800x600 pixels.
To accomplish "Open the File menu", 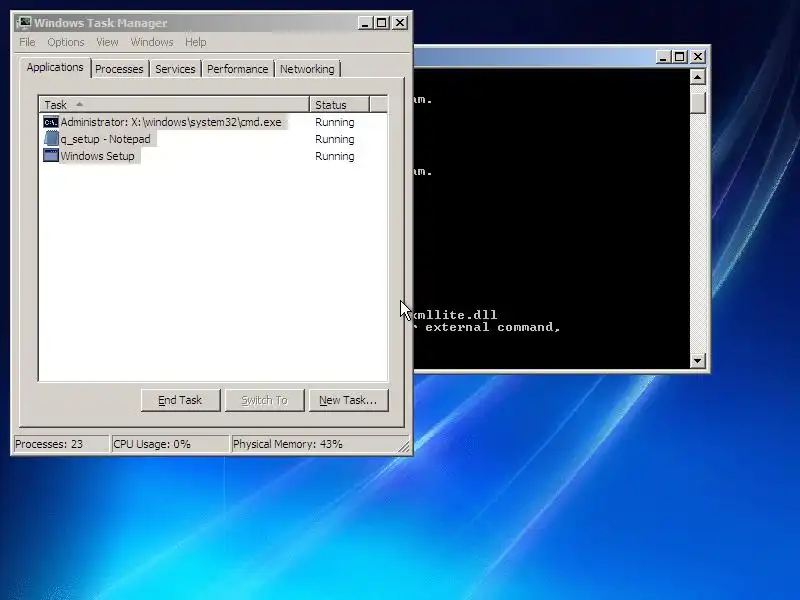I will coord(27,42).
